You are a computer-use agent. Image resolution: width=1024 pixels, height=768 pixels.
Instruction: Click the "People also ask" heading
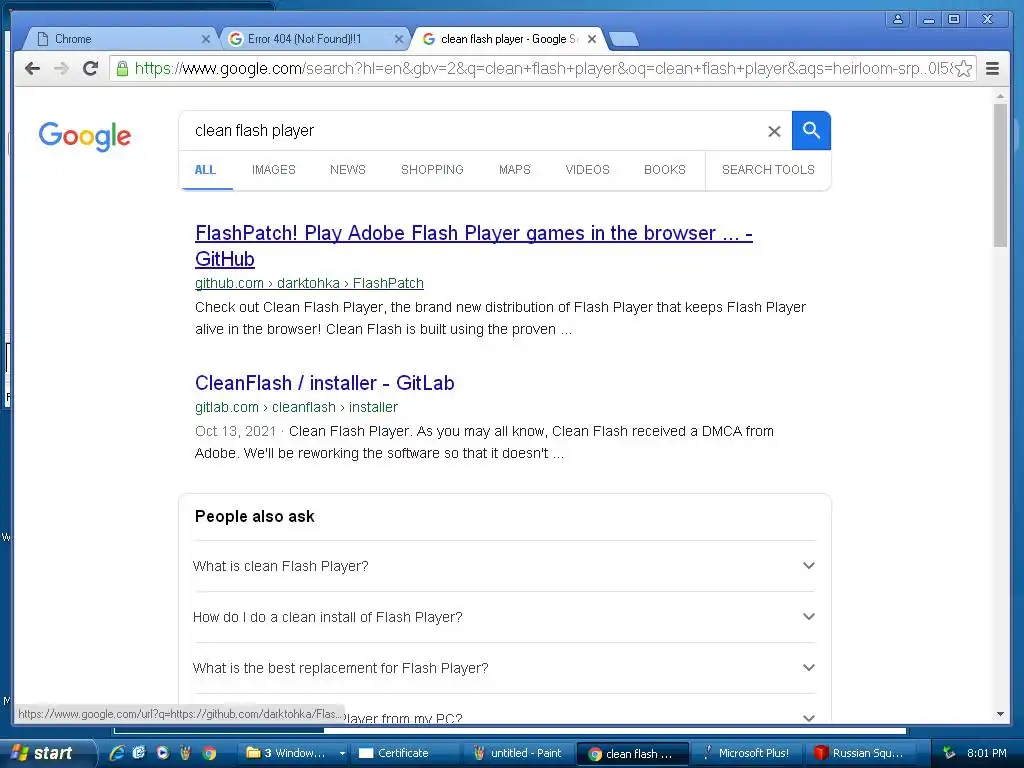click(x=255, y=517)
